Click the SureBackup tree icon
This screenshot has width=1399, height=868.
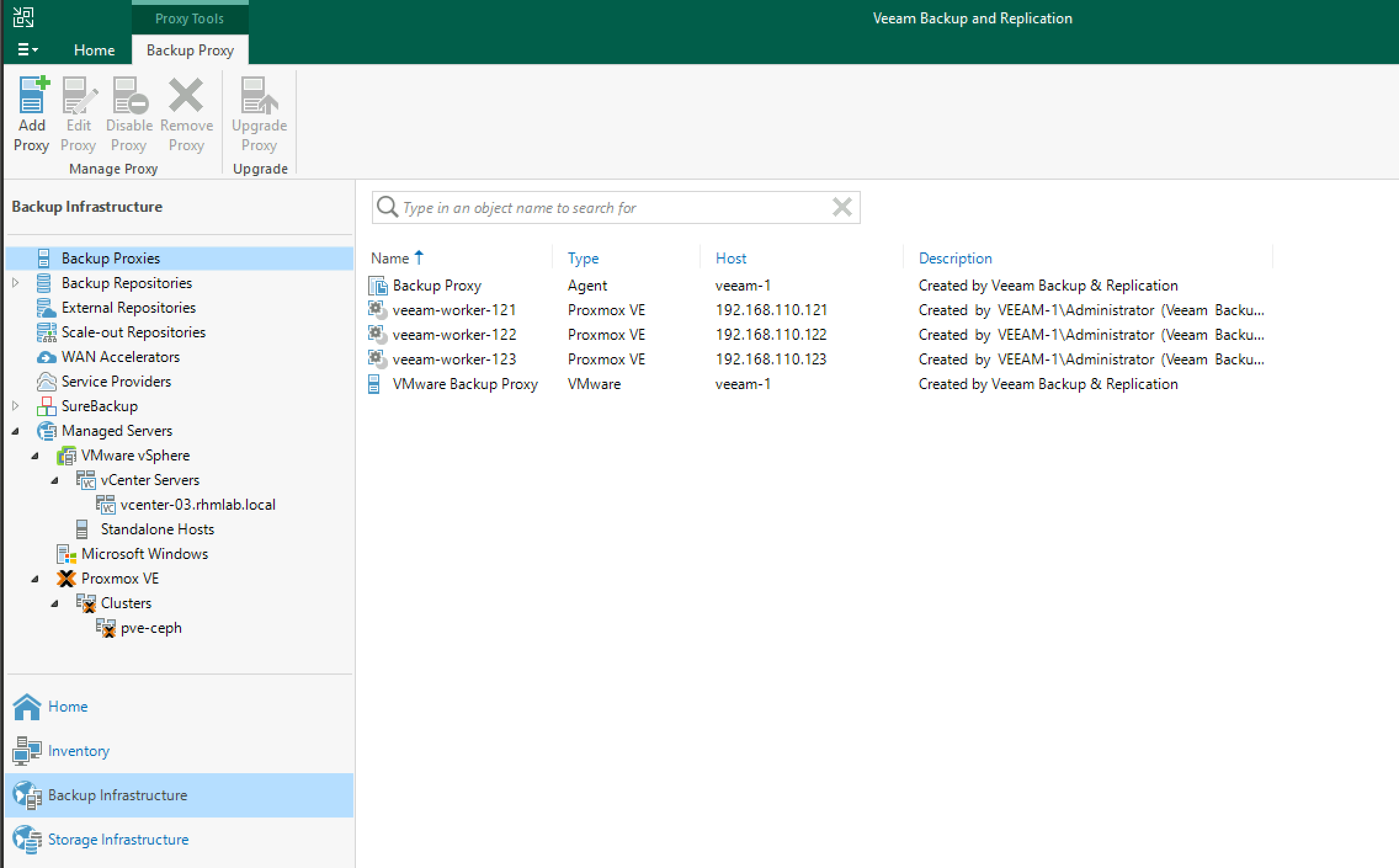(46, 406)
